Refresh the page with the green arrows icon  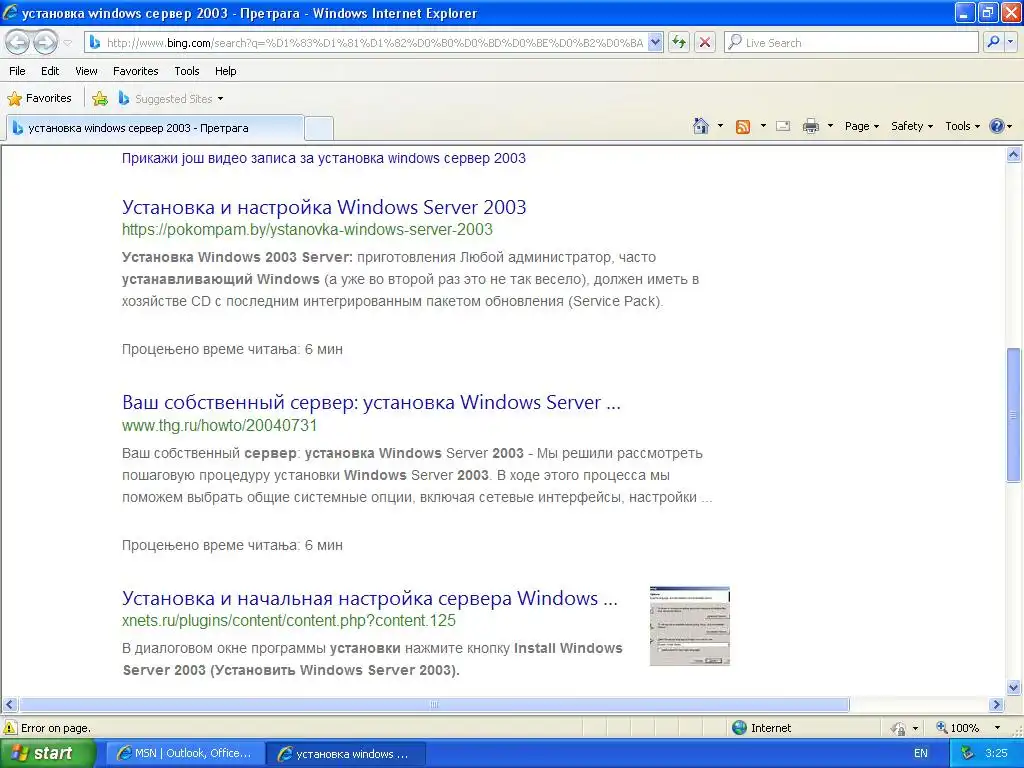pos(679,42)
